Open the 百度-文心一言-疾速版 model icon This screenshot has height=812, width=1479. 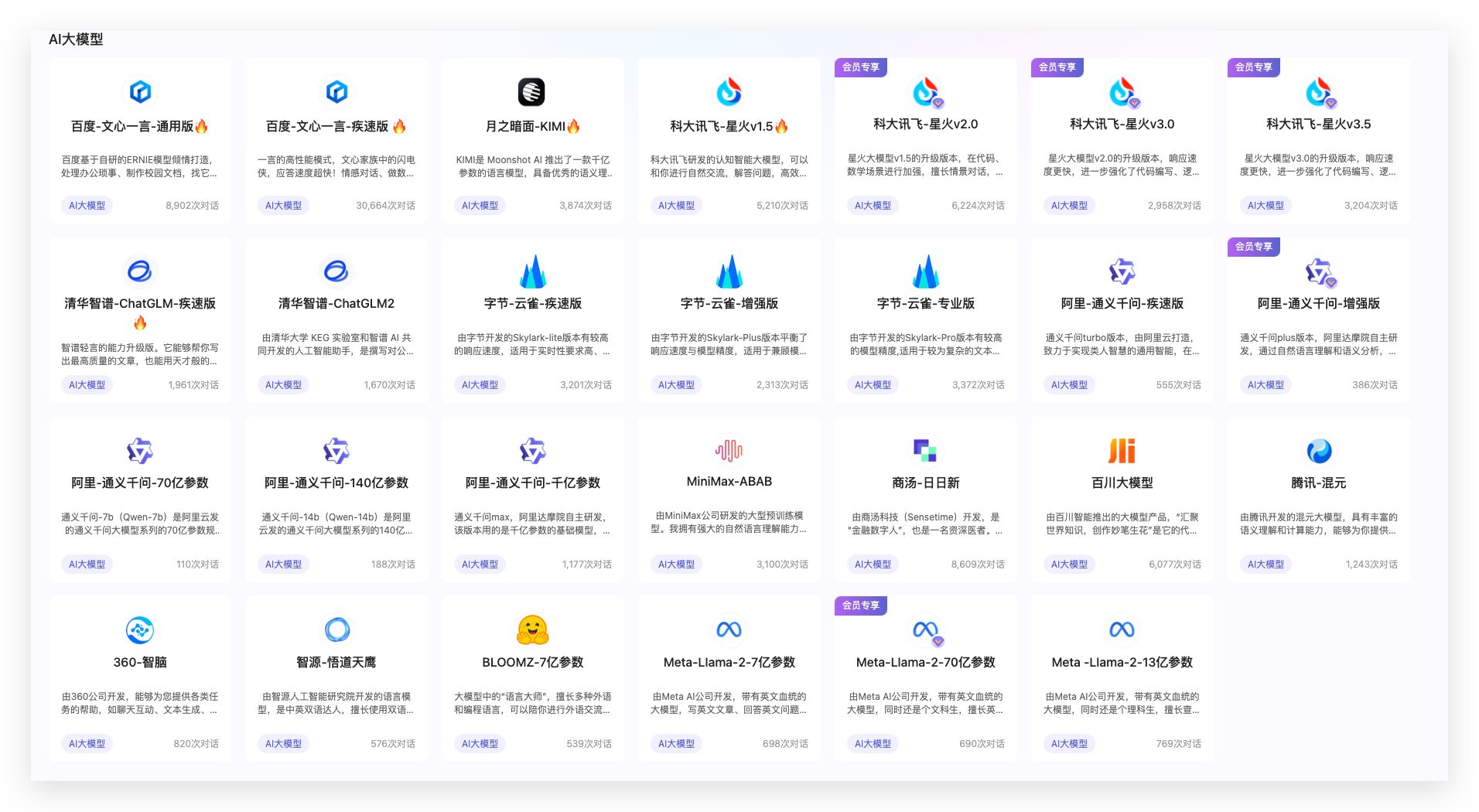[x=336, y=92]
